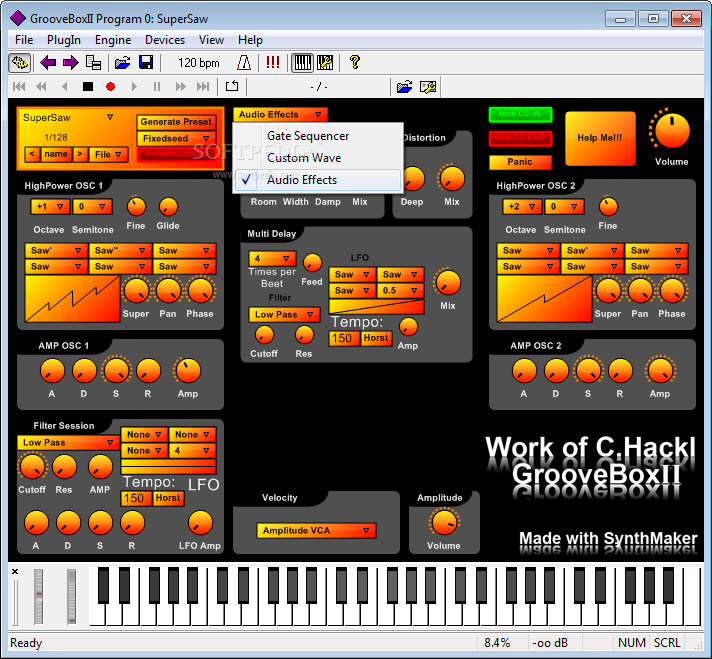
Task: Click the purple back arrow in toolbar
Action: 48,63
